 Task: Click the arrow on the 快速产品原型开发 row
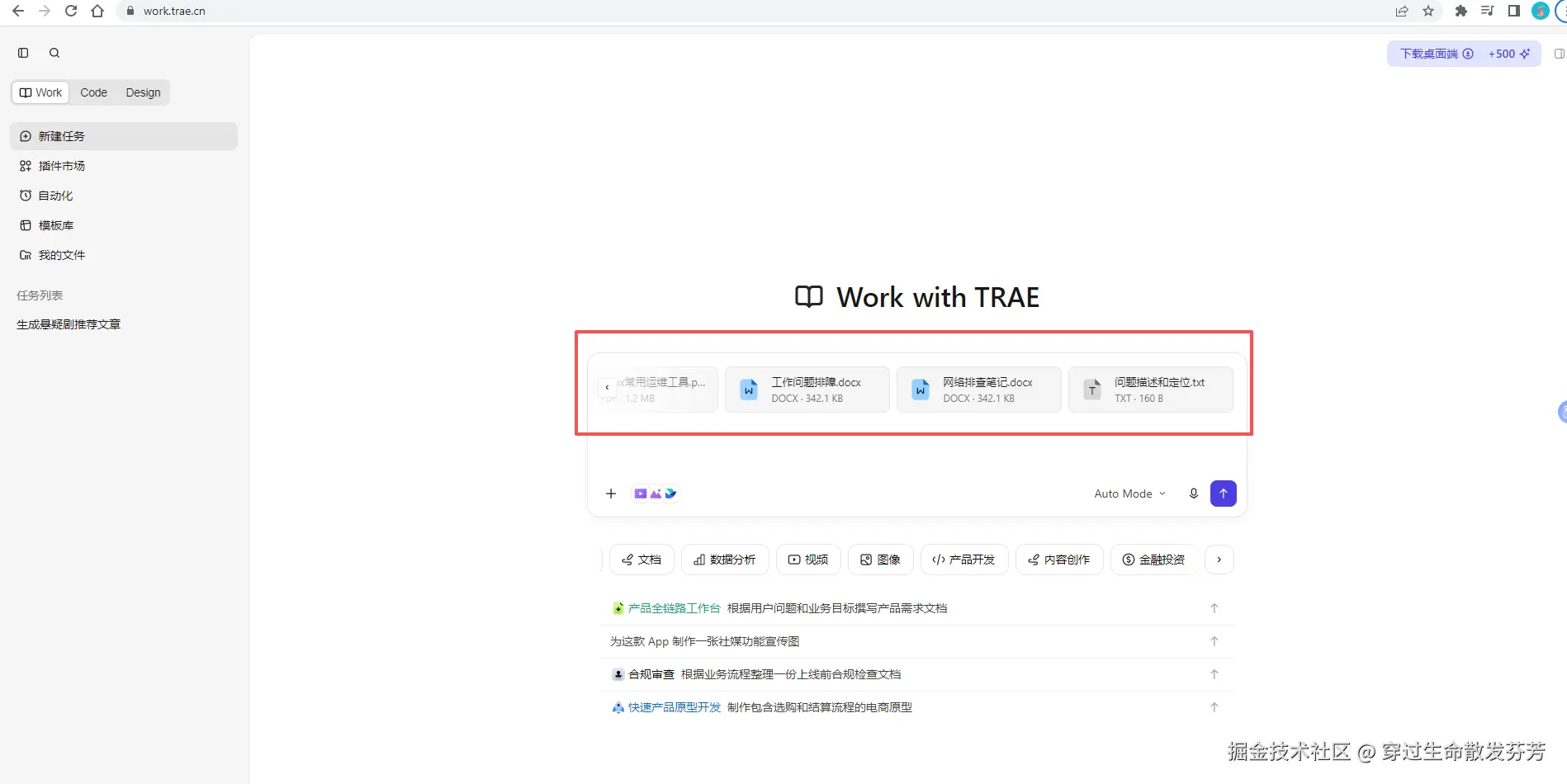pyautogui.click(x=1214, y=707)
